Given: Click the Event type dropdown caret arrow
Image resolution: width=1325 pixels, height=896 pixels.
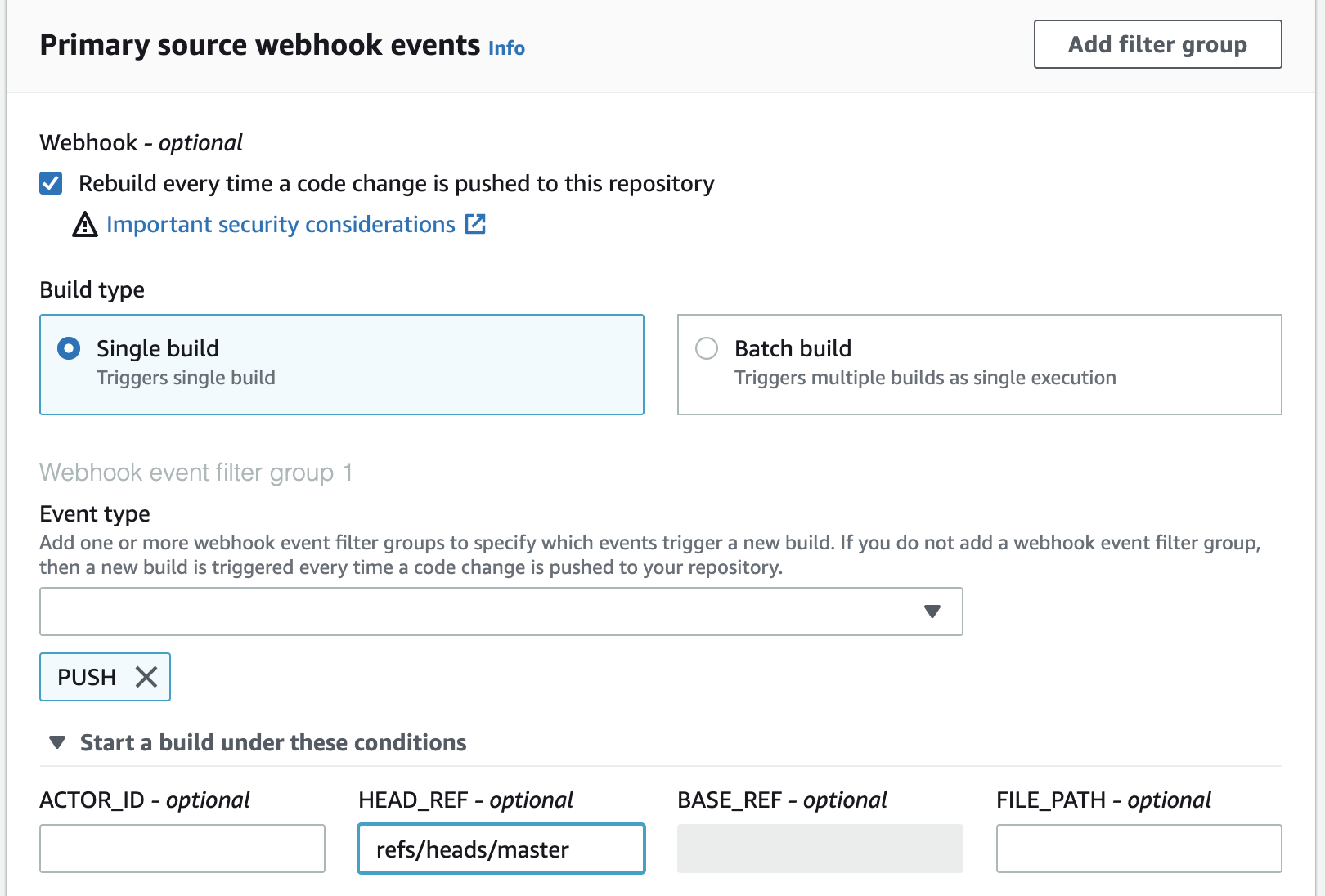Looking at the screenshot, I should (932, 612).
